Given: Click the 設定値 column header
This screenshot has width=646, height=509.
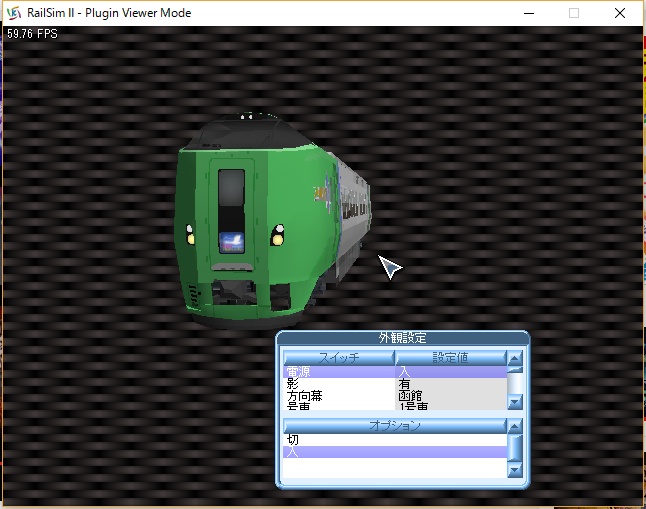Looking at the screenshot, I should pos(451,357).
